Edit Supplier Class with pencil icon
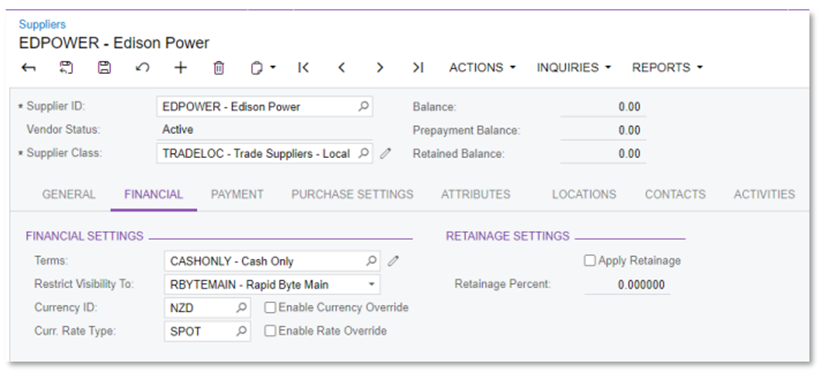829x372 pixels. tap(386, 154)
